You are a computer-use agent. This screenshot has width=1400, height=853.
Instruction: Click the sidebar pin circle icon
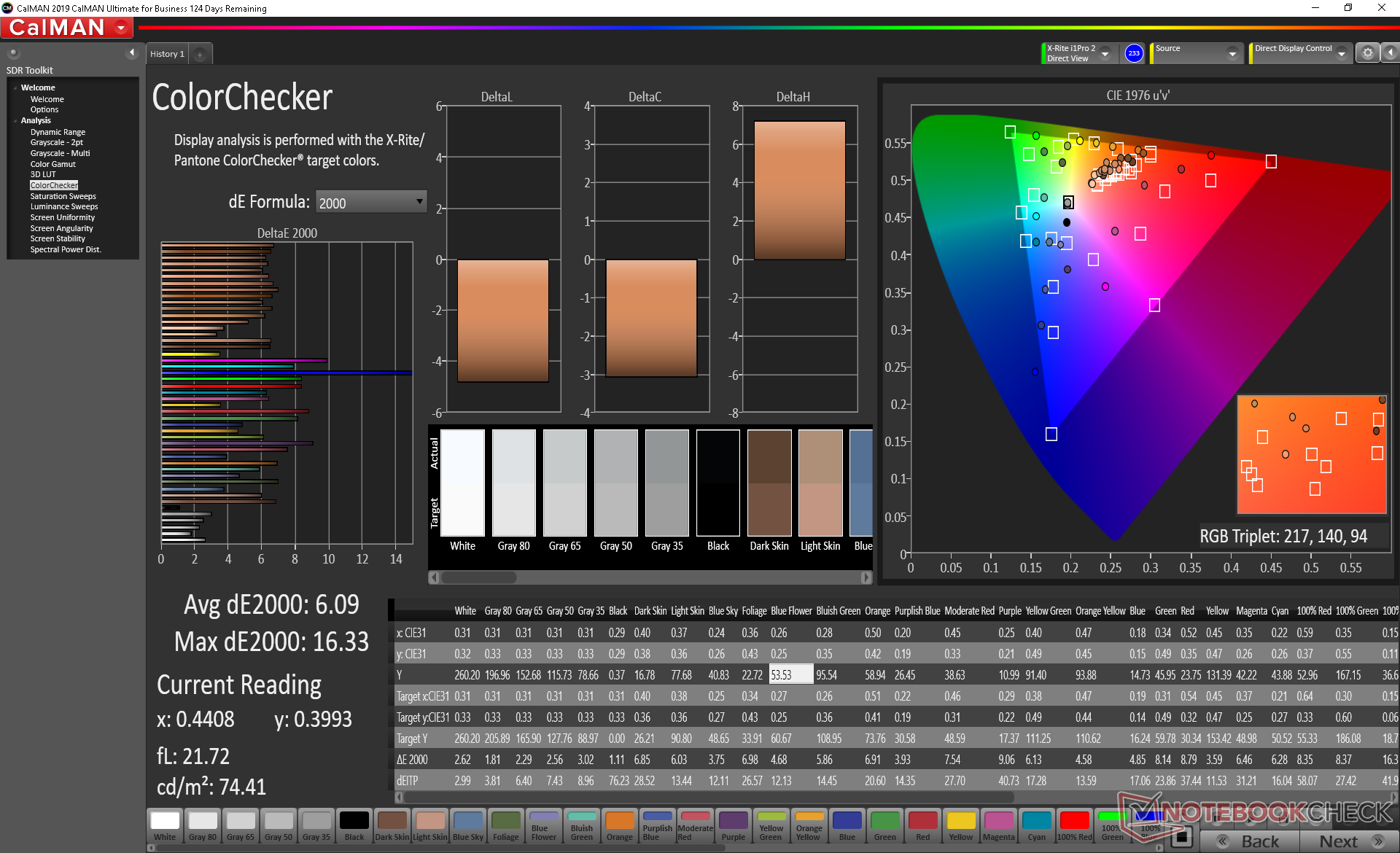click(13, 52)
